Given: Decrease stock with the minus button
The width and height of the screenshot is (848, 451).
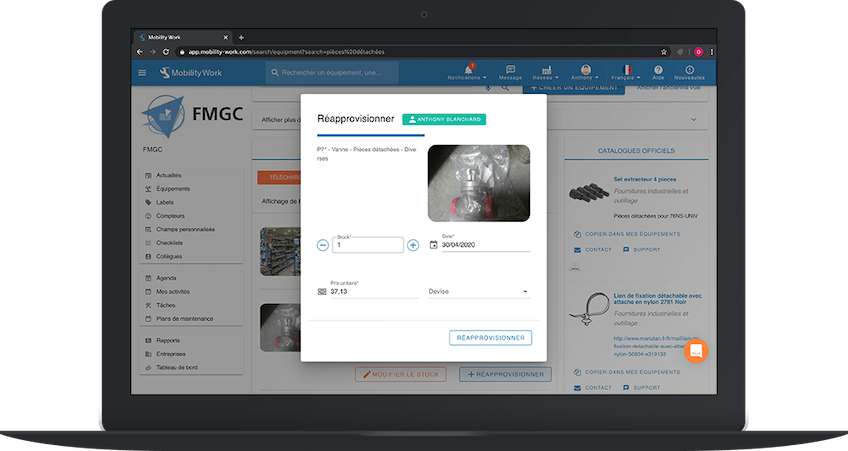Looking at the screenshot, I should tap(323, 245).
